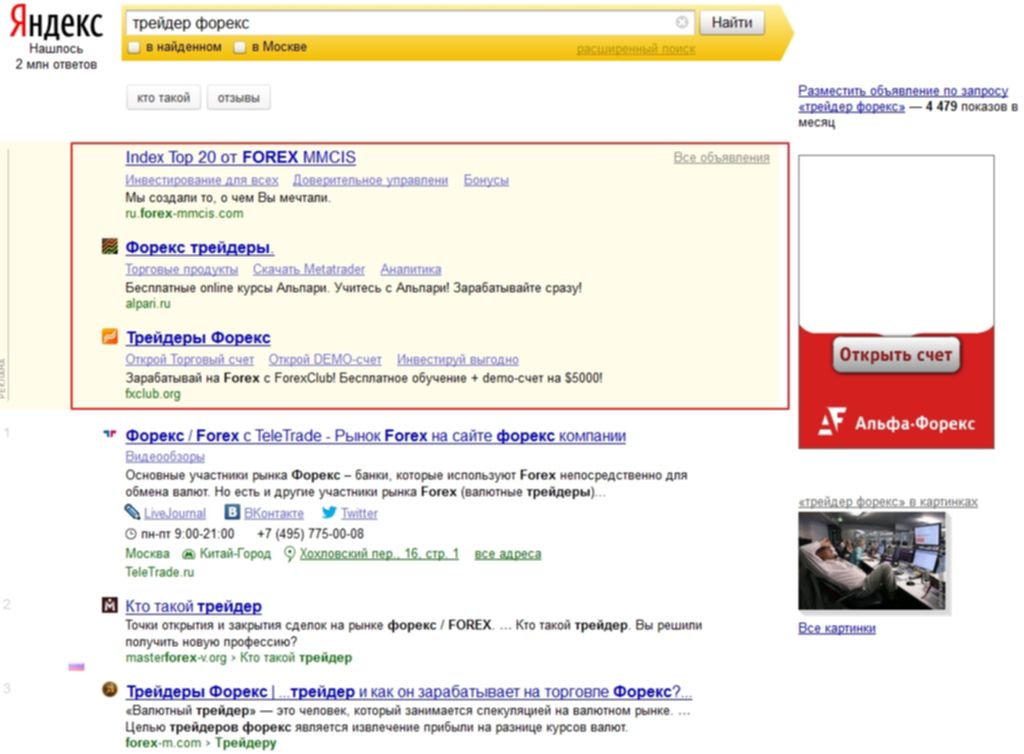Viewport: 1024px width, 754px height.
Task: Open the Инвестирование для всех sitelink
Action: point(202,180)
